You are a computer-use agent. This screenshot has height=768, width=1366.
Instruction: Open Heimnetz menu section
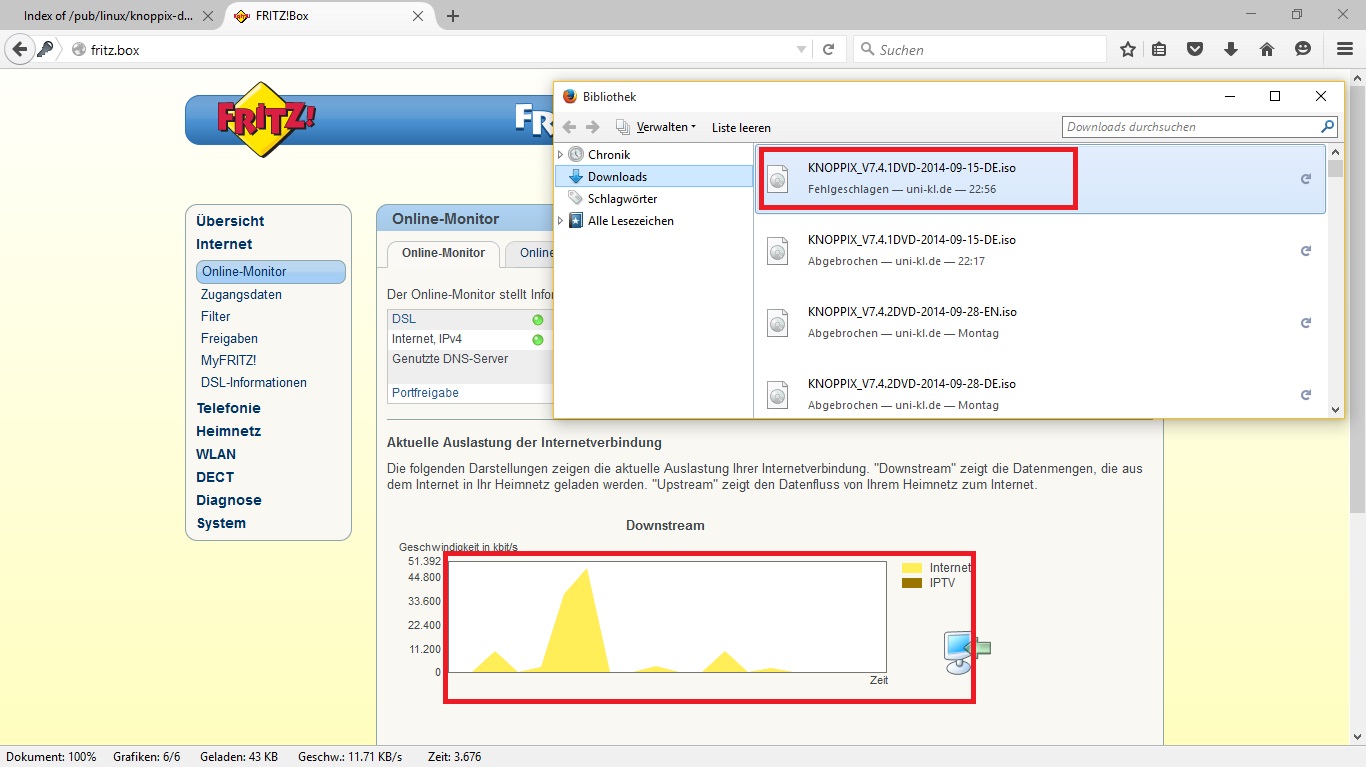tap(228, 431)
